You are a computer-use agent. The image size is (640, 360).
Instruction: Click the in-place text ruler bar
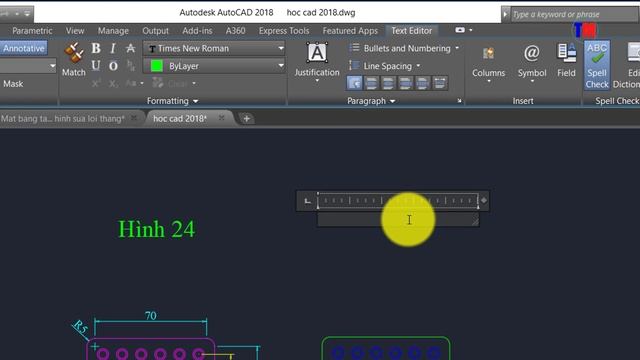point(398,200)
